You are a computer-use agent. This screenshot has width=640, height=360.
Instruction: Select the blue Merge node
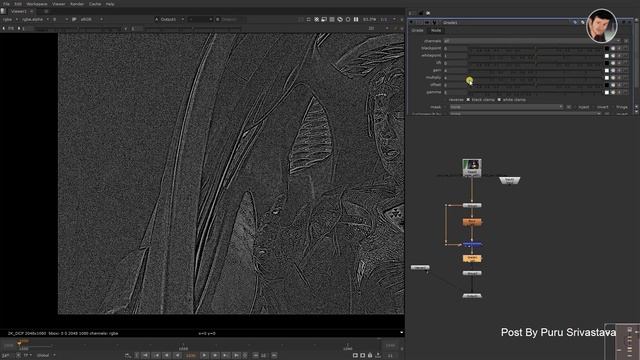(472, 244)
